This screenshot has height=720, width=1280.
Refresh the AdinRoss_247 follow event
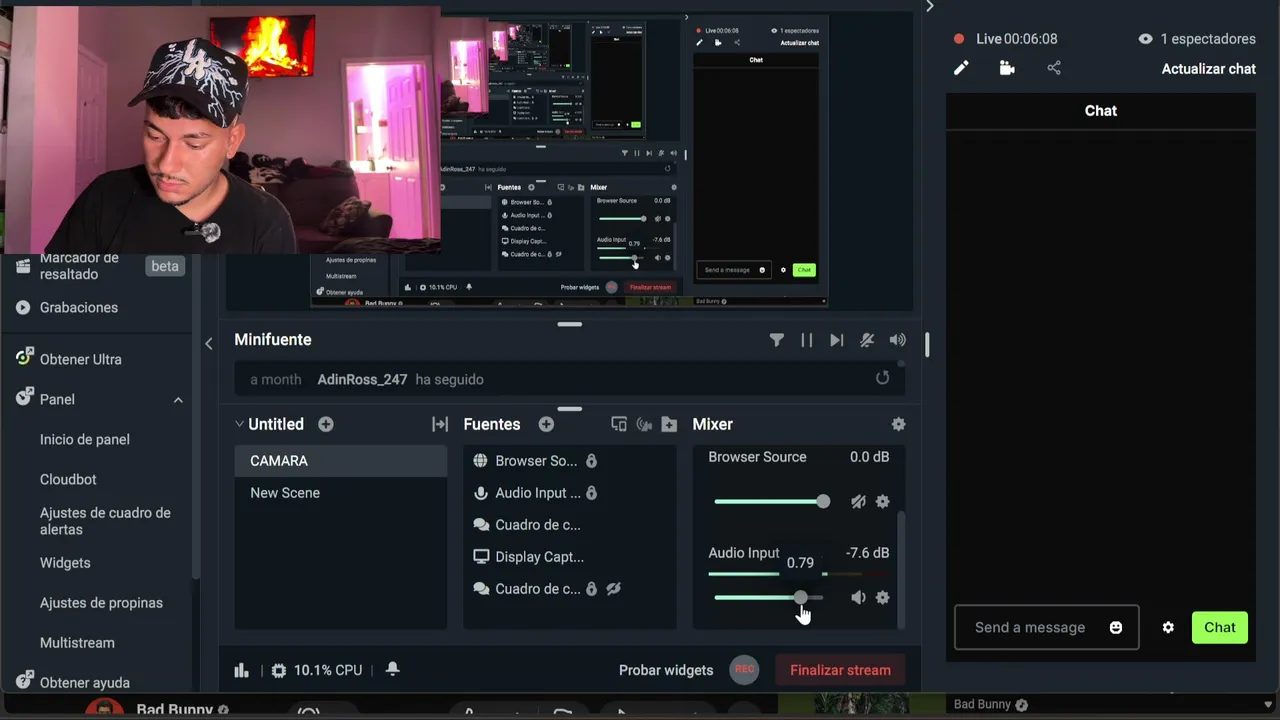click(882, 378)
